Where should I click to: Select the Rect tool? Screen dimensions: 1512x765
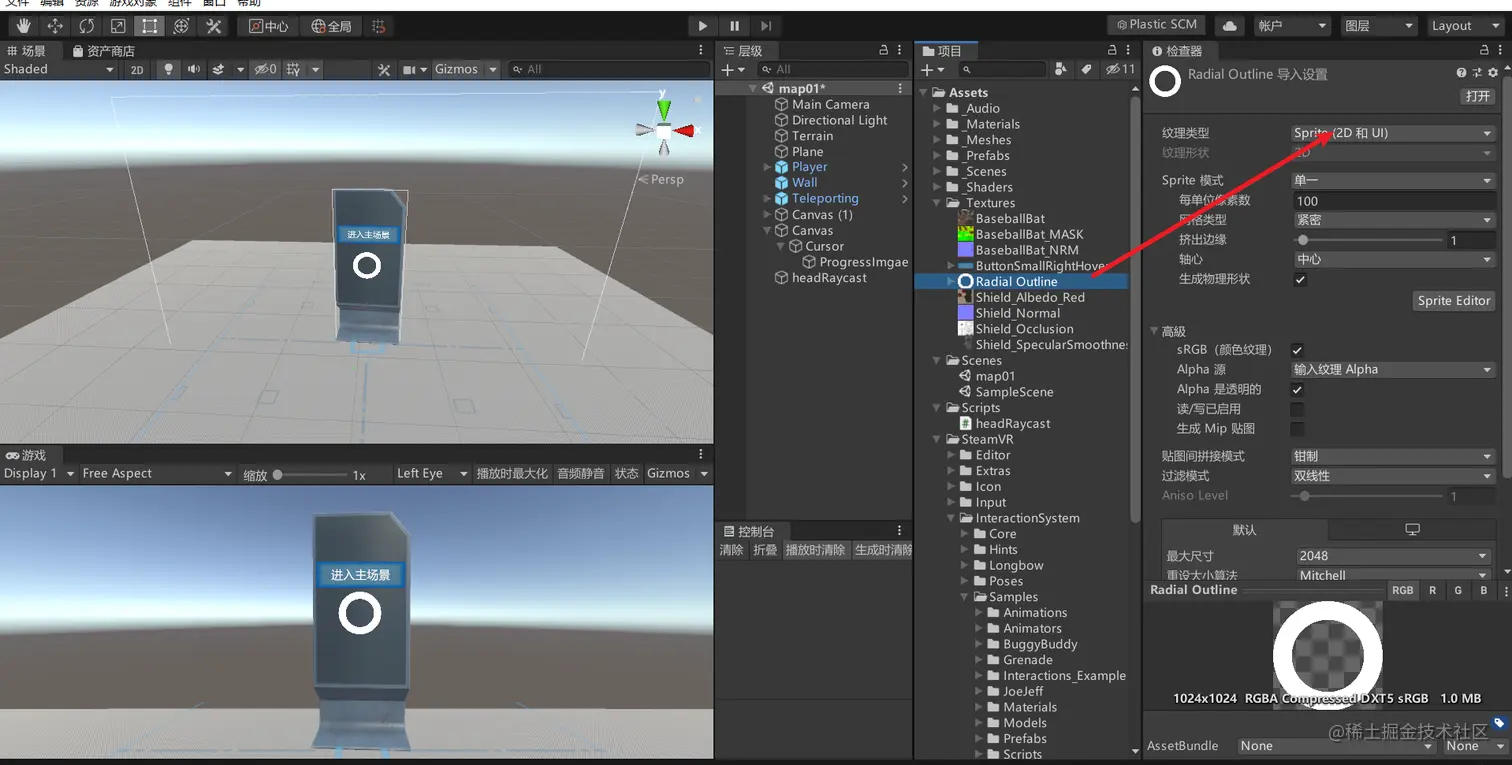click(x=150, y=26)
